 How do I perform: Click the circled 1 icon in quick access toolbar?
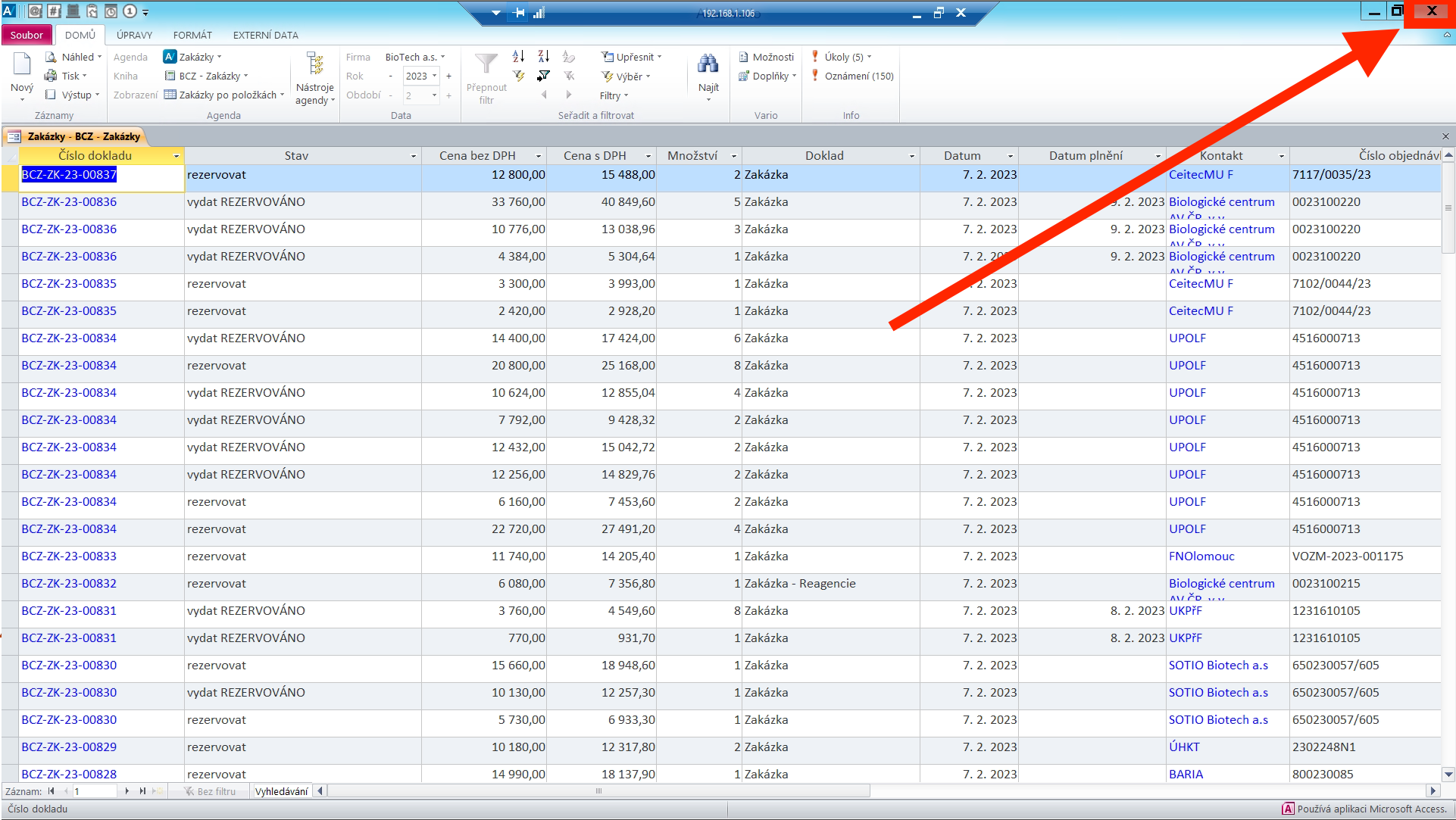129,11
